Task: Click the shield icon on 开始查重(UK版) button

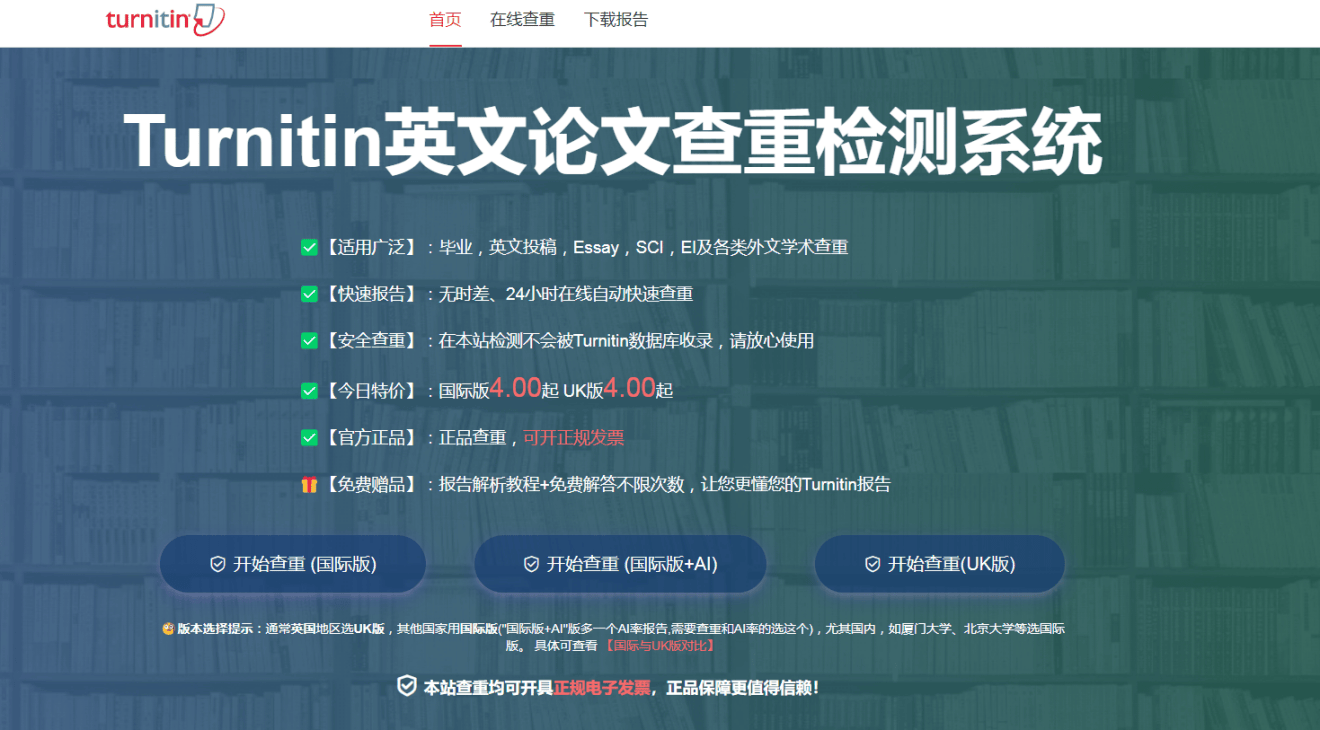Action: click(872, 564)
